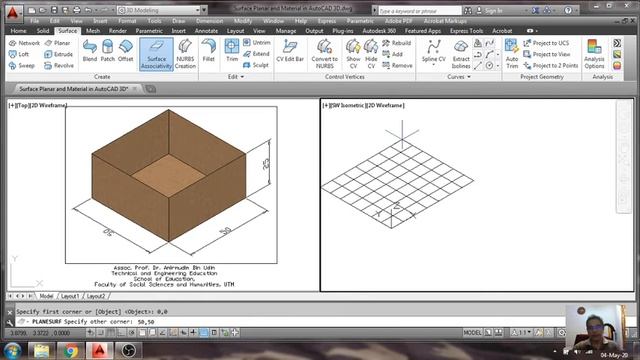Open Analysis Options

pos(594,54)
